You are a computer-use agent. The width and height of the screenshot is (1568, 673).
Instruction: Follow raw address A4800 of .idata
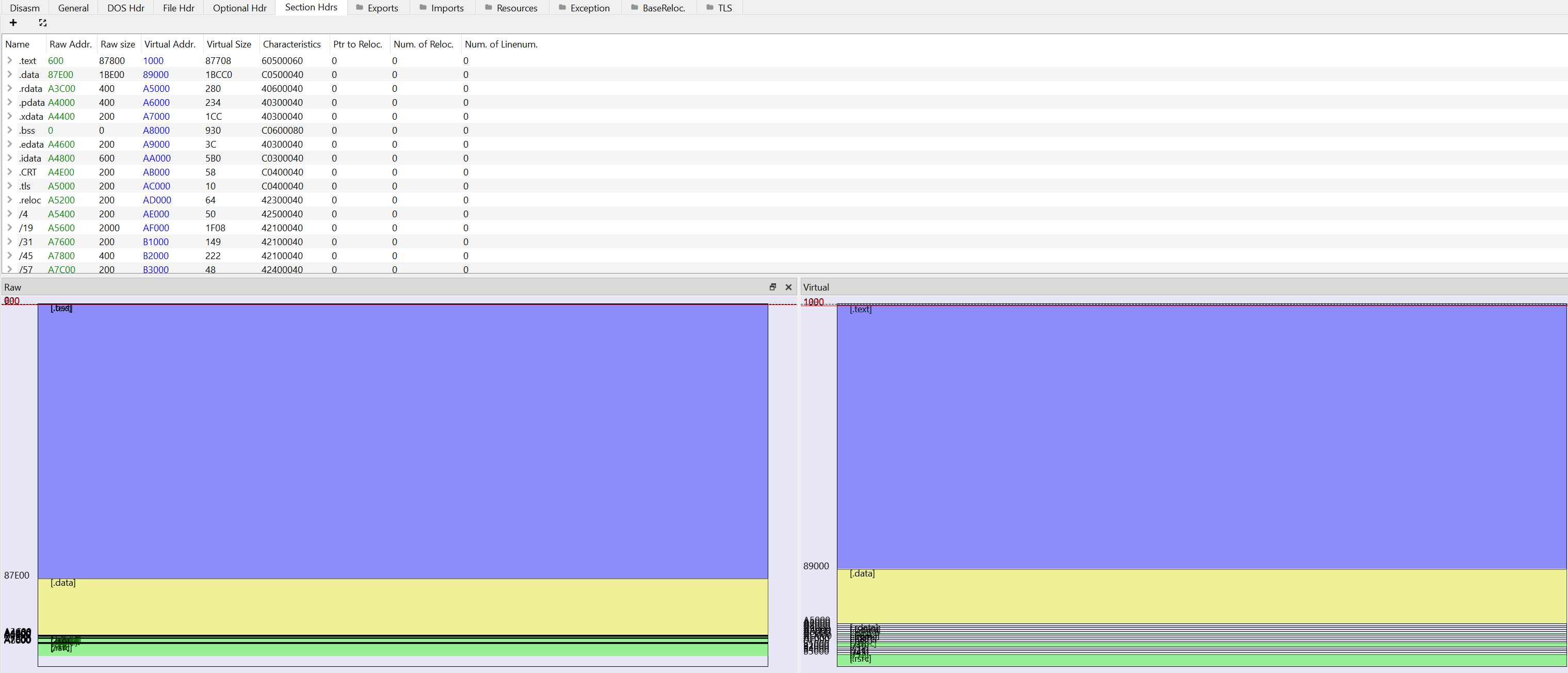(x=61, y=158)
